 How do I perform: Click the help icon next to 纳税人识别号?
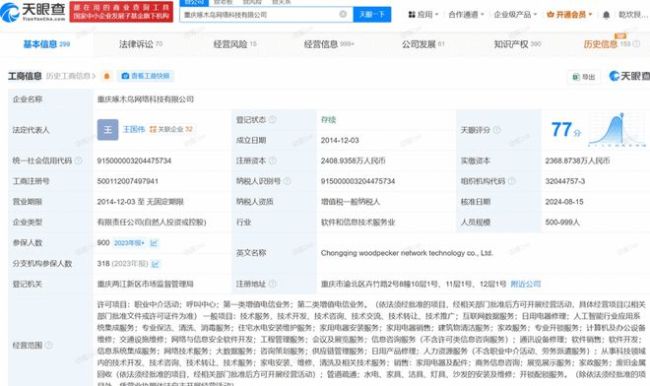click(287, 181)
